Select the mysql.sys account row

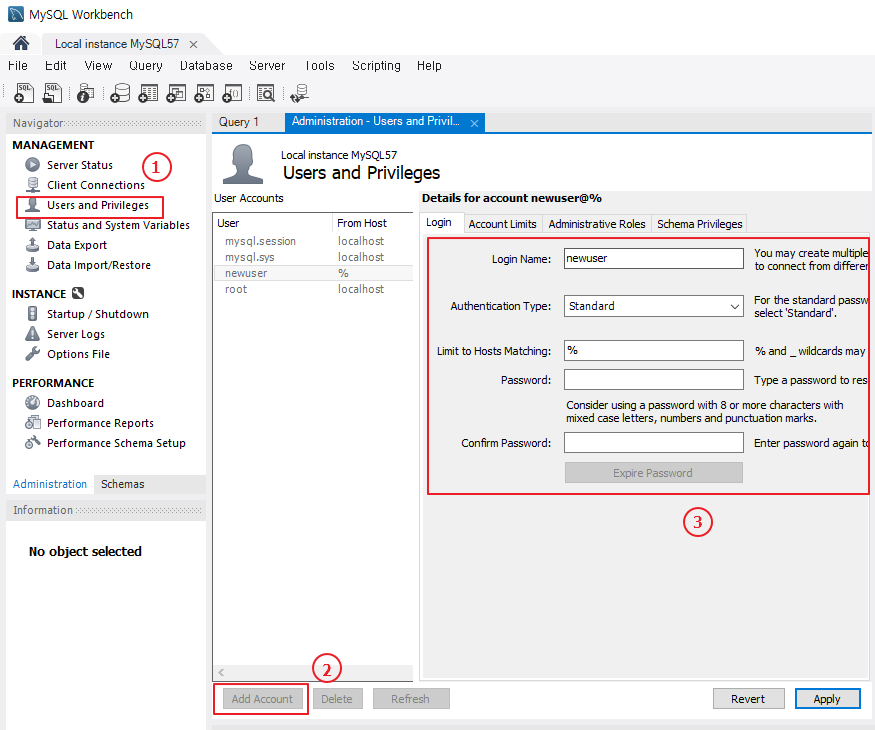[314, 257]
